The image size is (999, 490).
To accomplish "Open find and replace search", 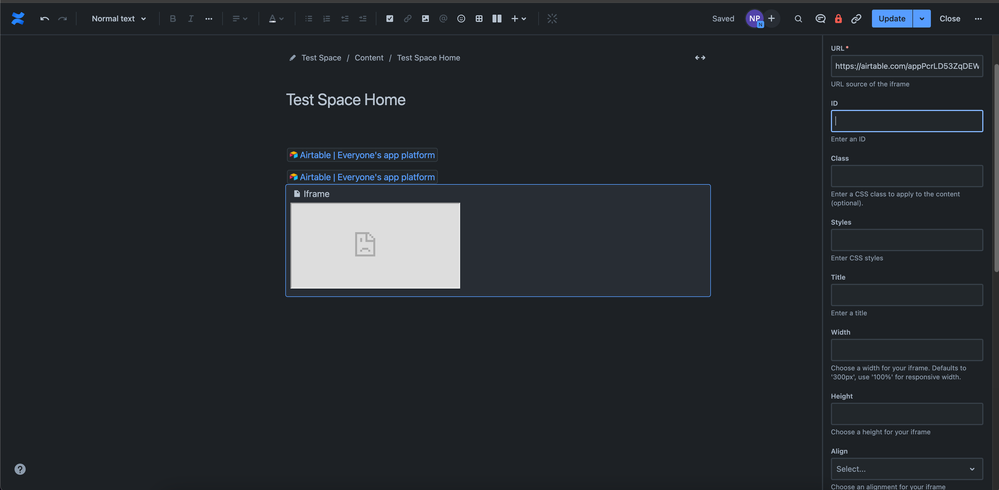I will 798,18.
